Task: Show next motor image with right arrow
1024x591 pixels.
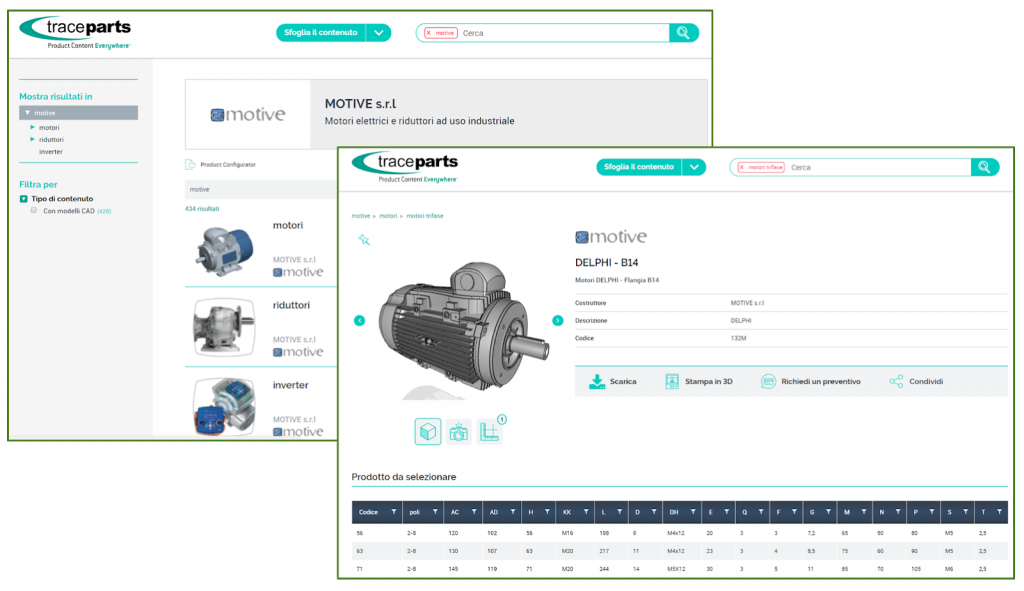Action: point(558,320)
